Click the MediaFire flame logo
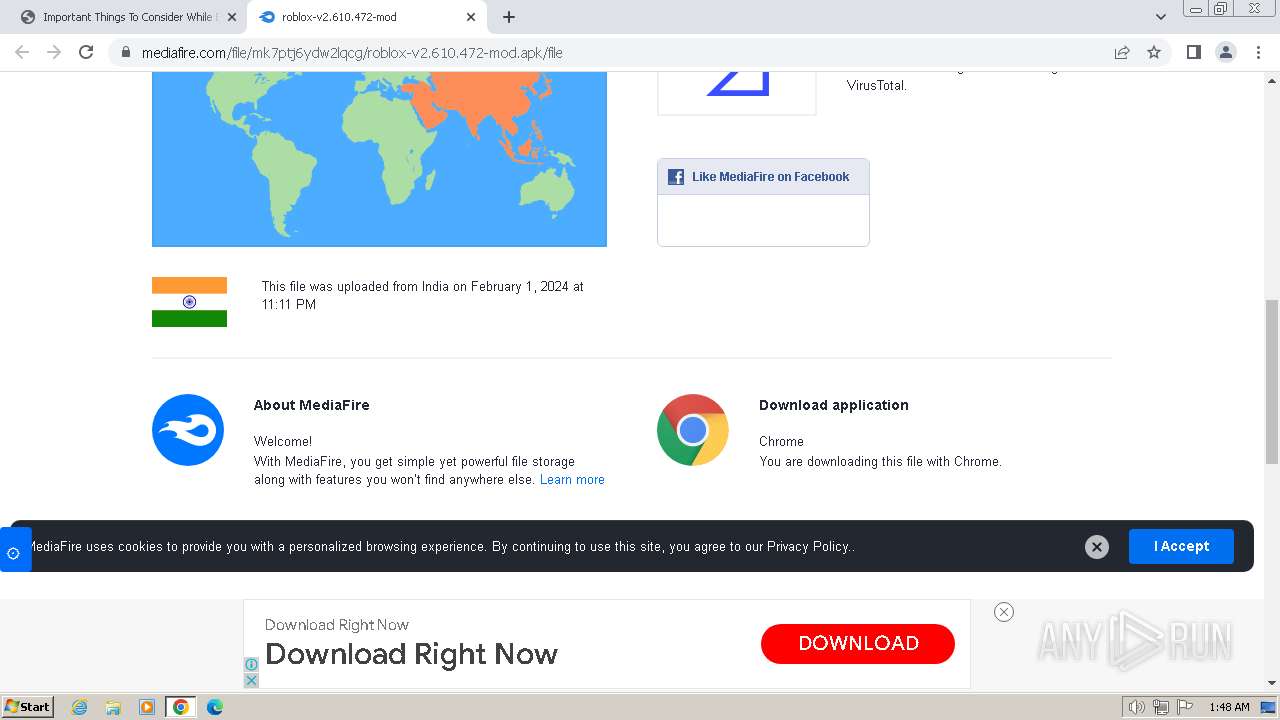The width and height of the screenshot is (1280, 720). point(188,430)
